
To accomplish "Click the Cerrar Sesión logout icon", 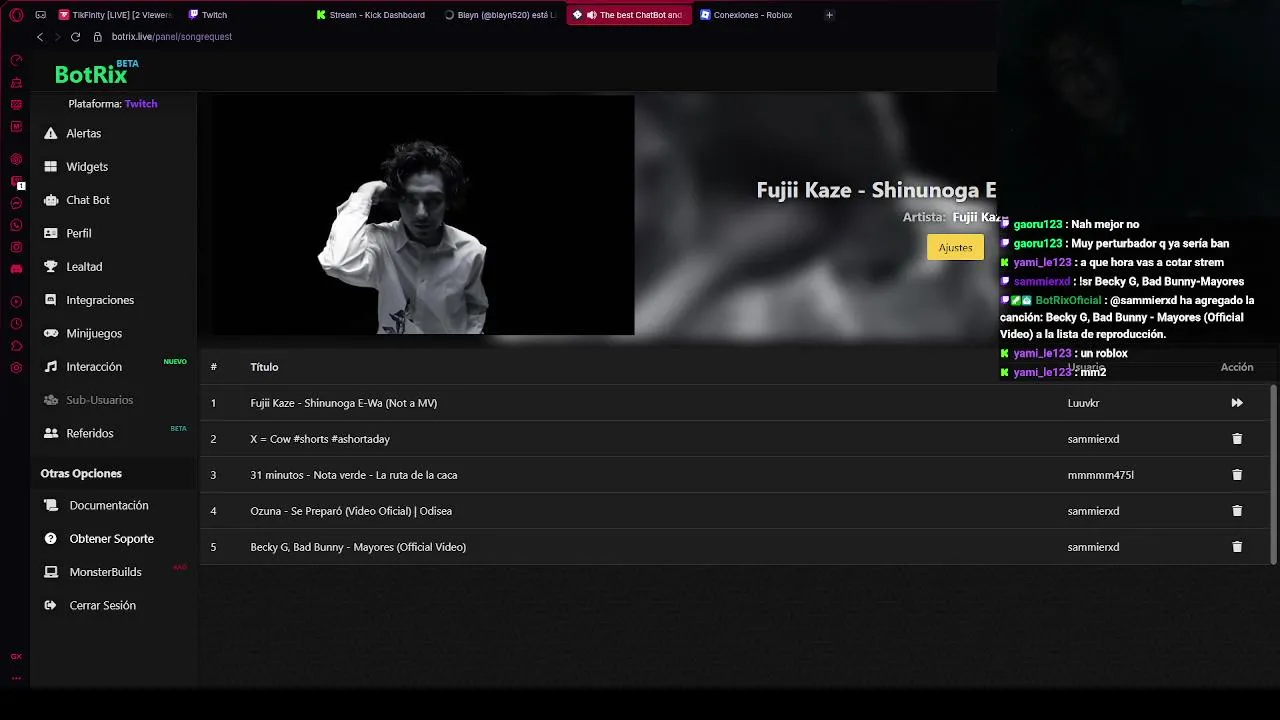I will coord(51,605).
